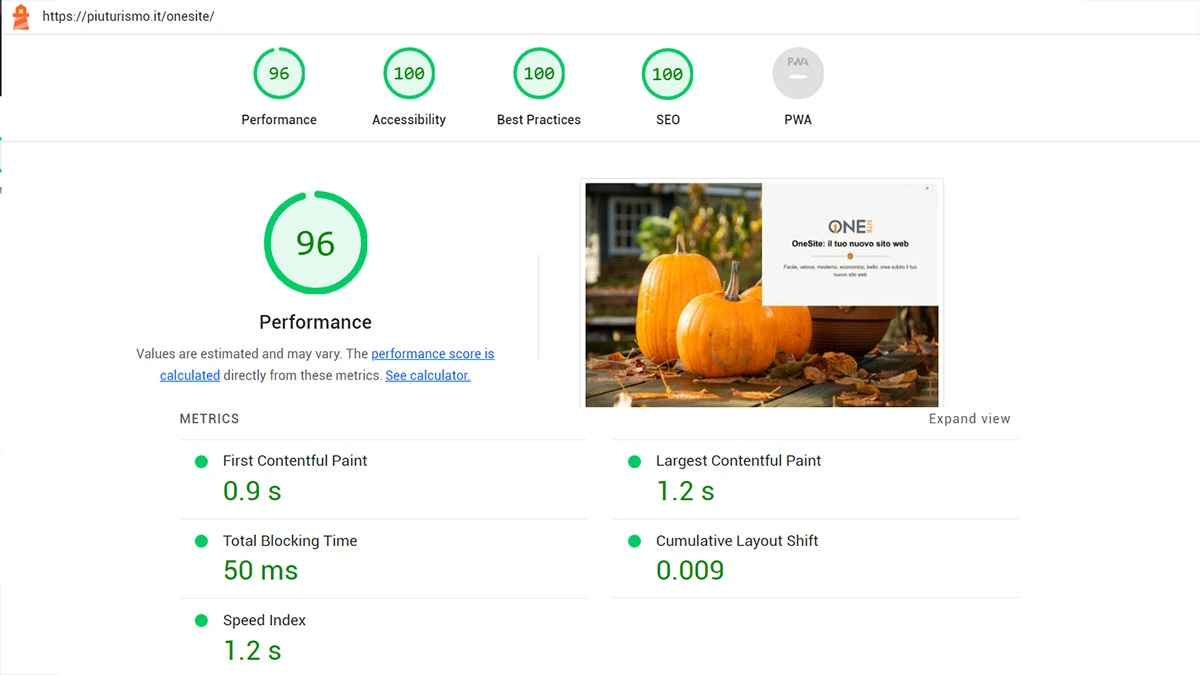The image size is (1200, 675).
Task: Click the Lighthouse logo icon
Action: [20, 17]
